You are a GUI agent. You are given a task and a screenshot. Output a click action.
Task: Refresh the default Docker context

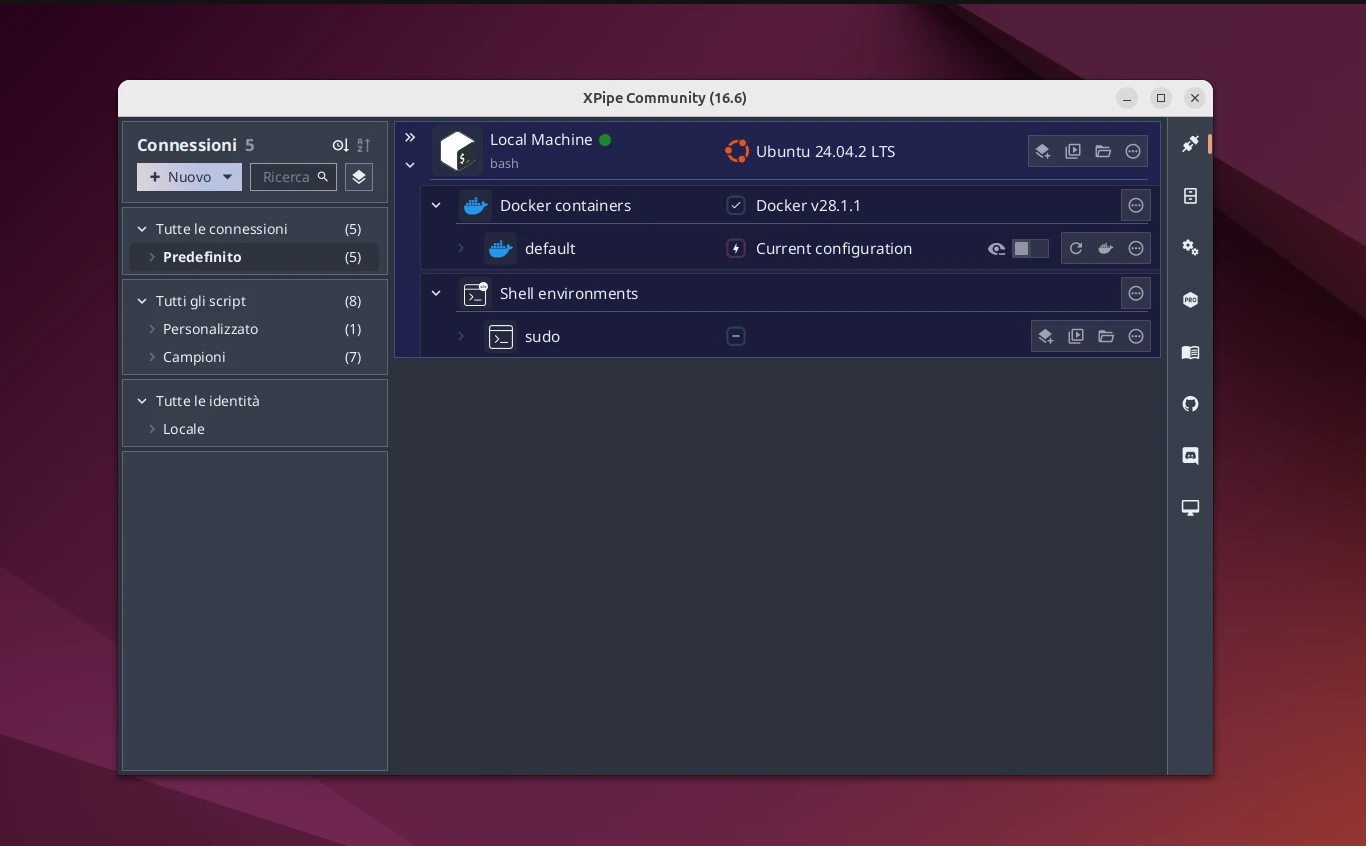pos(1076,249)
